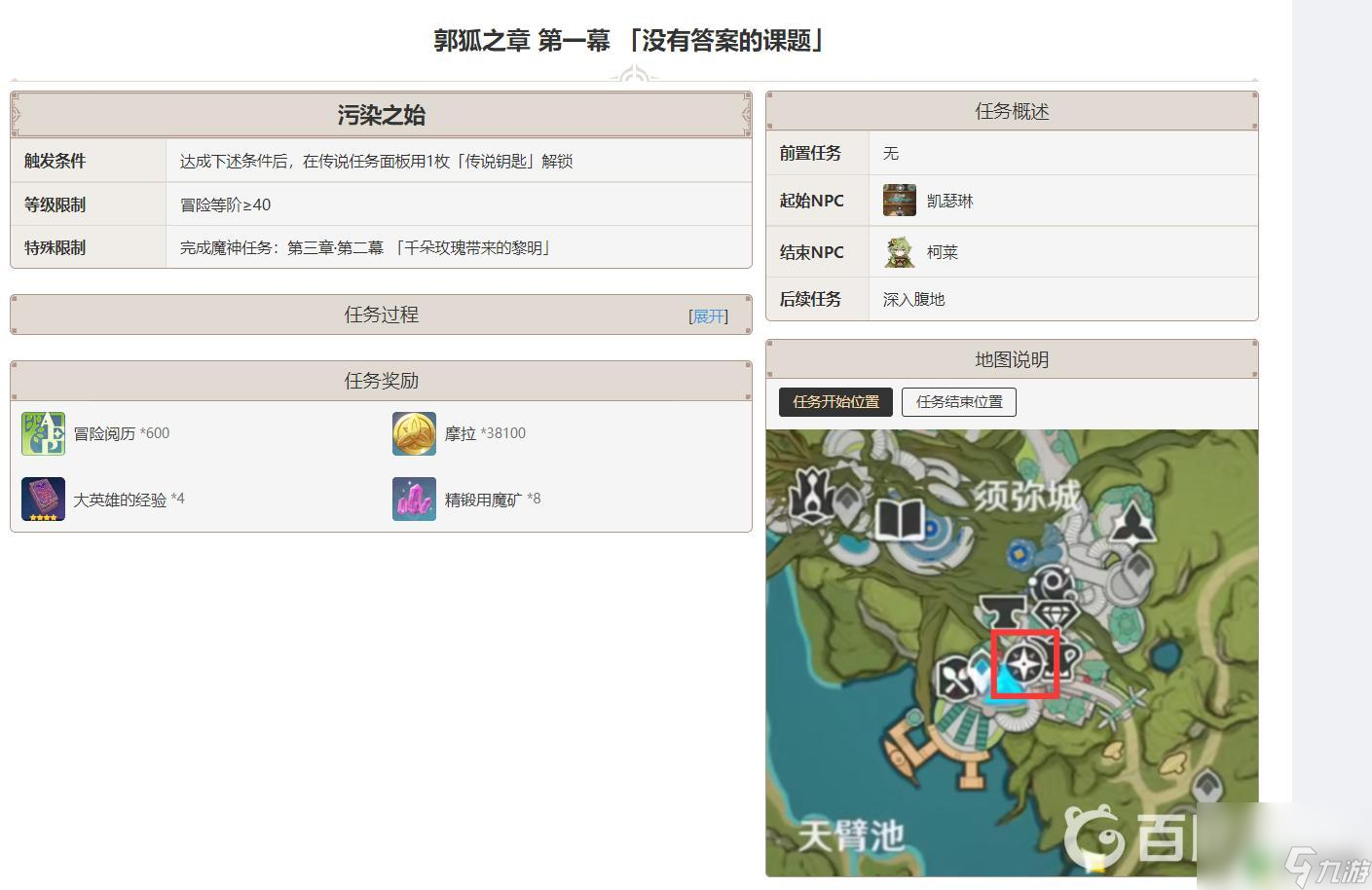Click the compass star quest marker on map

point(1024,664)
